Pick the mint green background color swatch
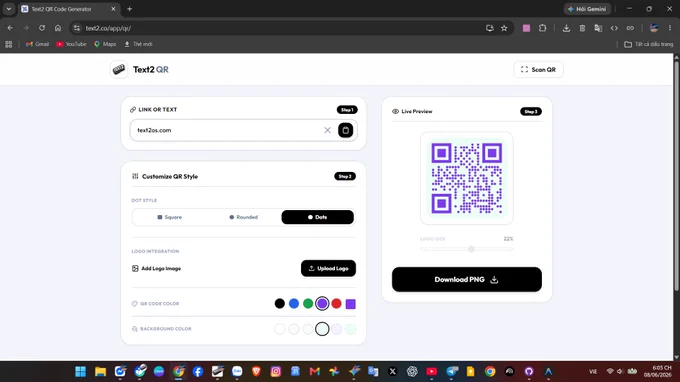 tap(351, 329)
